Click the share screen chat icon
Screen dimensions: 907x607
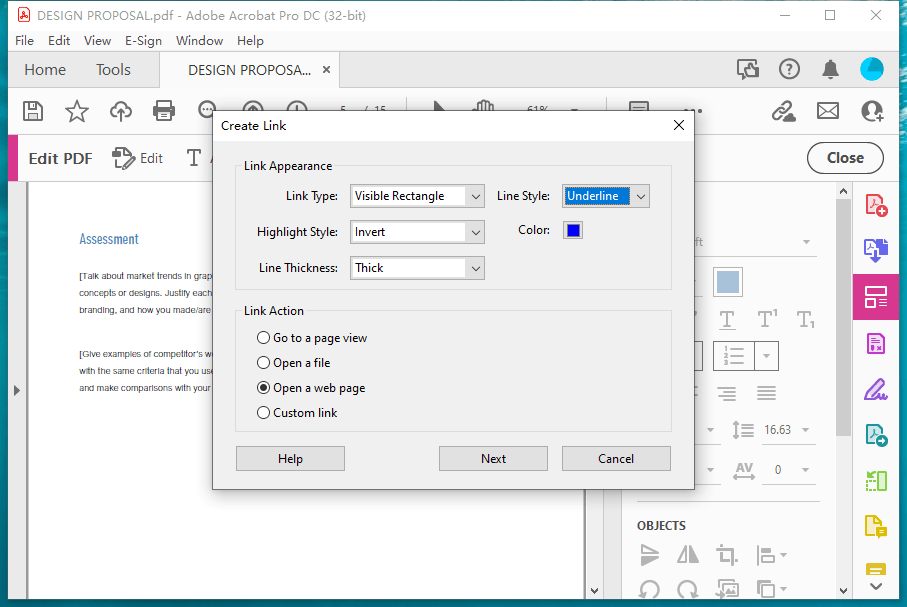748,69
